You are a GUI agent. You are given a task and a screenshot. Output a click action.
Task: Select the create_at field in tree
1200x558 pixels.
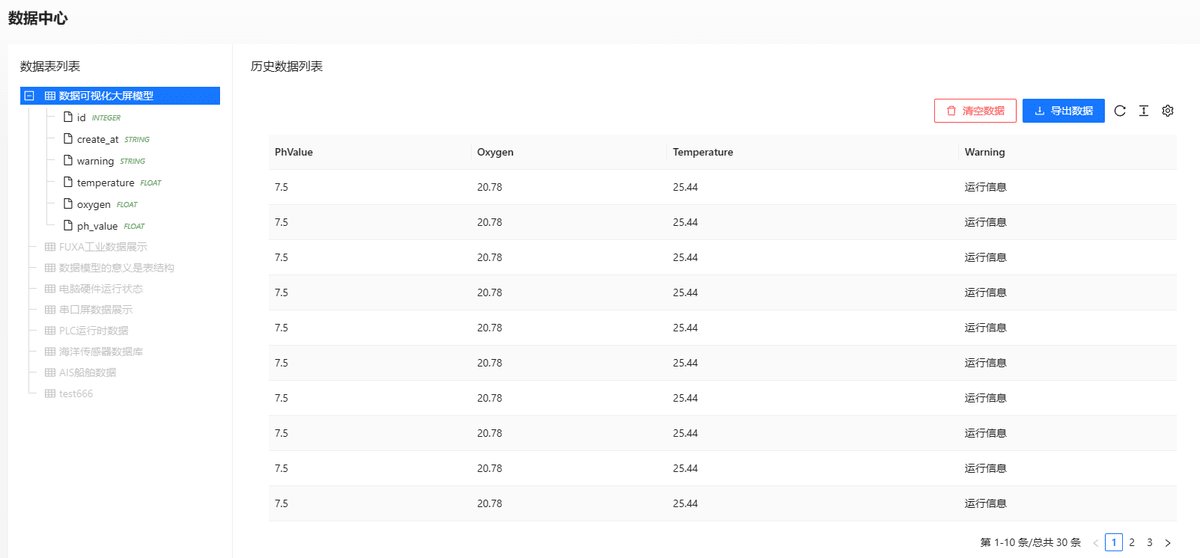click(98, 139)
